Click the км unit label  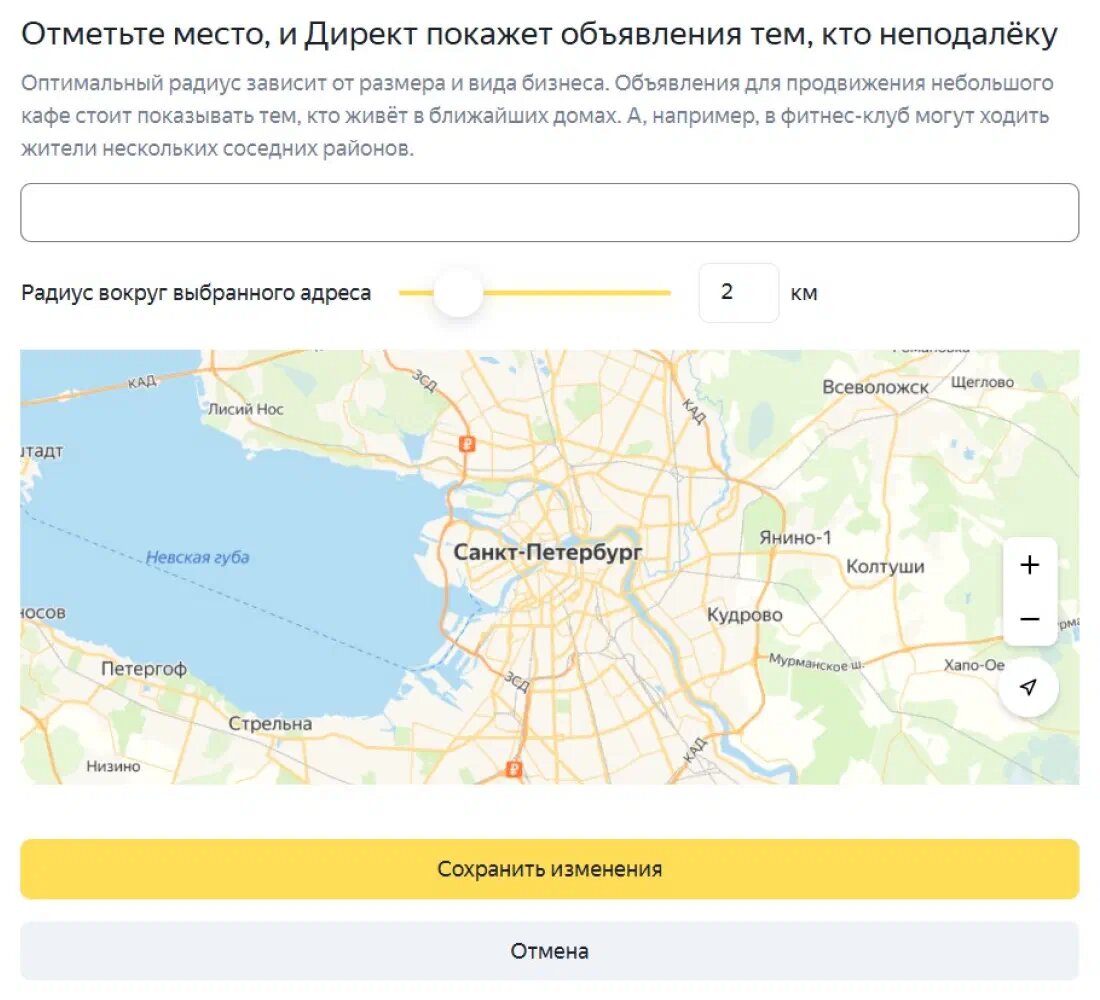tap(804, 293)
